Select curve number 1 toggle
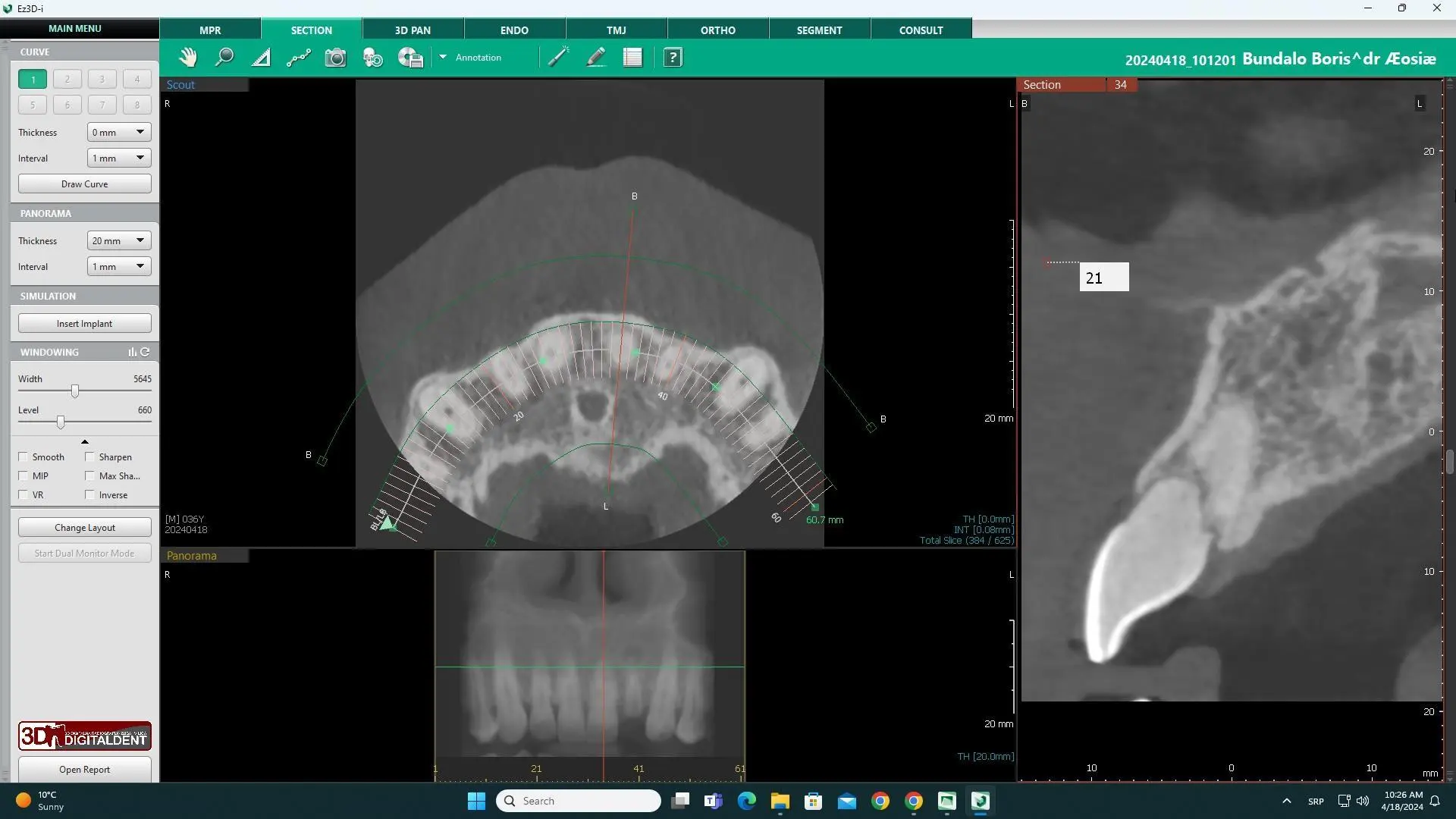Image resolution: width=1456 pixels, height=819 pixels. (33, 79)
